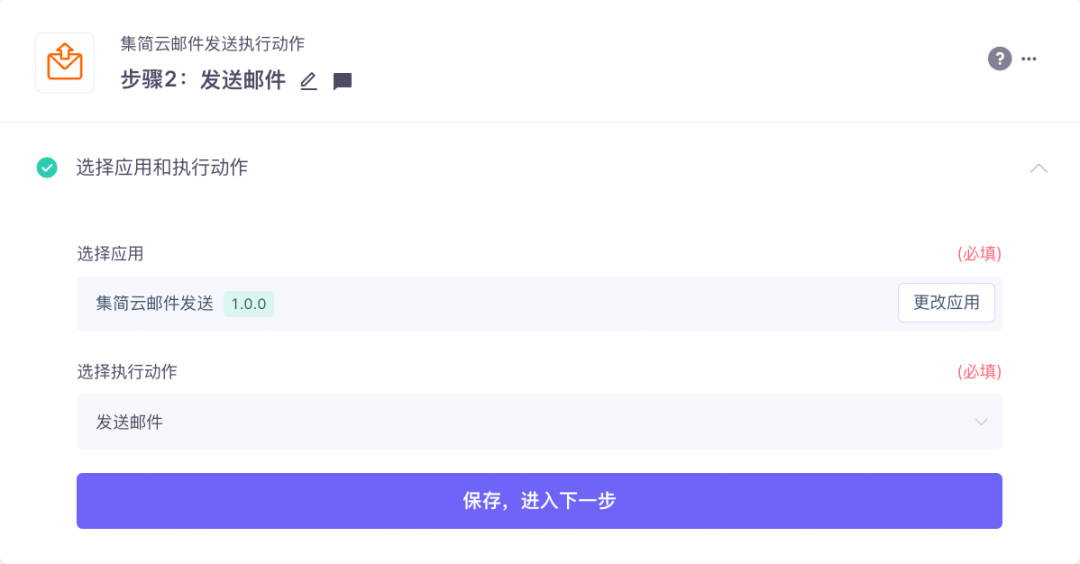Viewport: 1080px width, 564px height.
Task: Click the 选择应用和执行动作 section header
Action: coord(162,168)
